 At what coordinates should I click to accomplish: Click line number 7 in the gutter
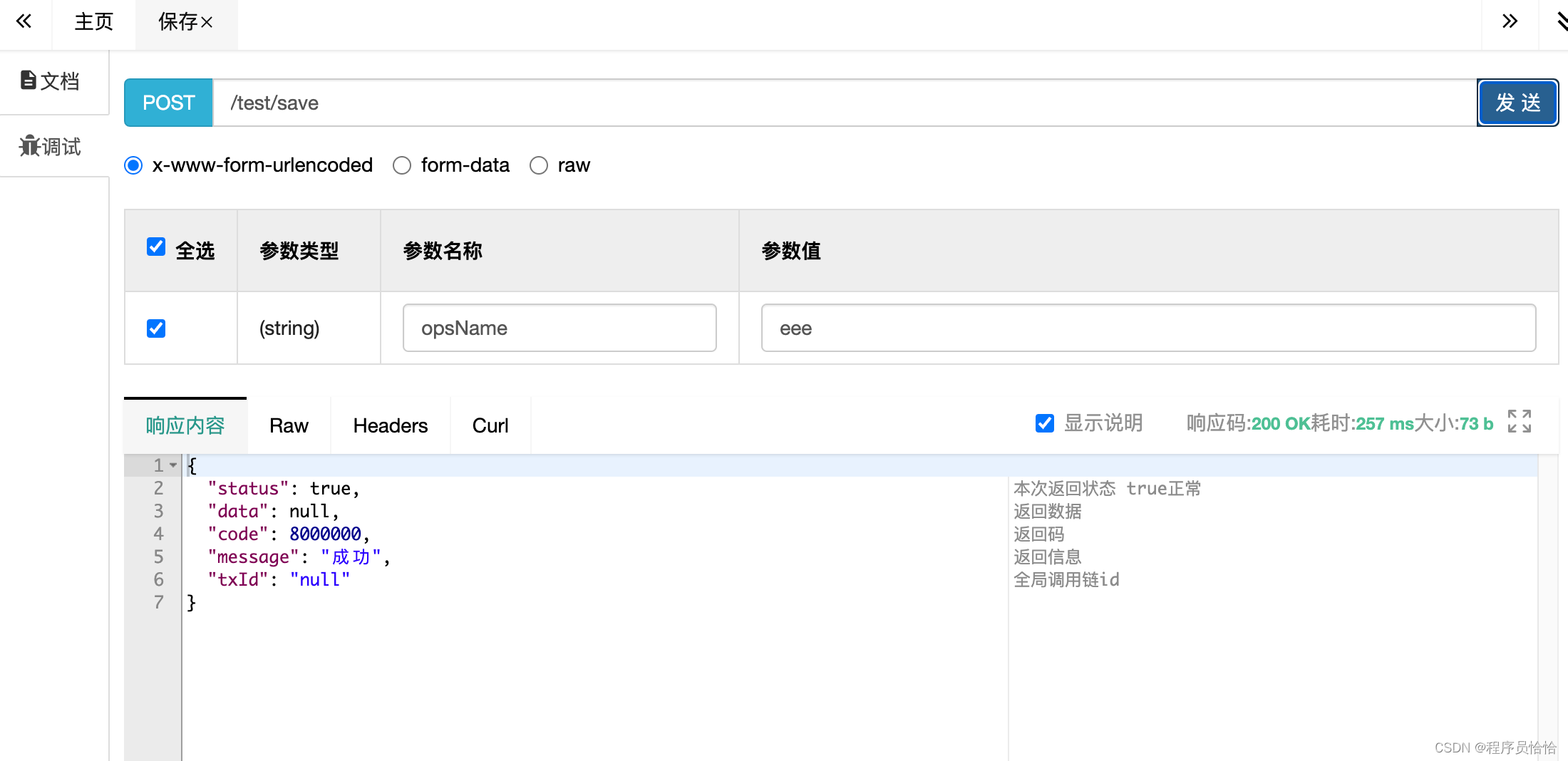[159, 602]
